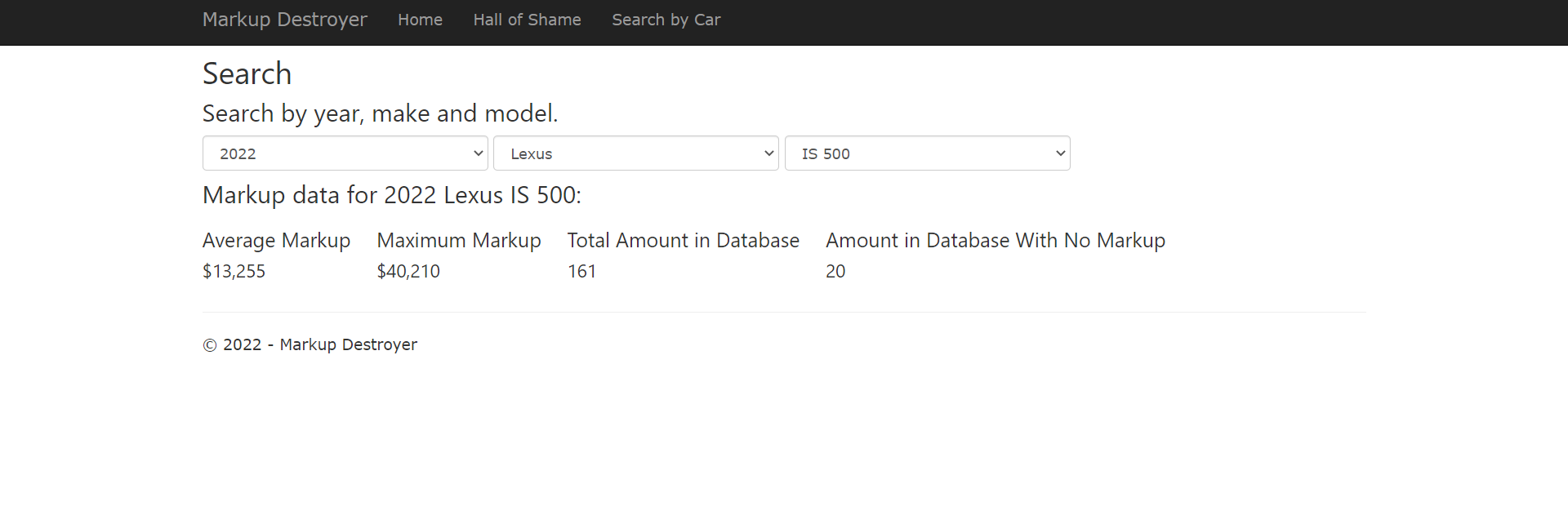1568x524 pixels.
Task: Click the Markup data for 2022 Lexus heading
Action: [x=391, y=196]
